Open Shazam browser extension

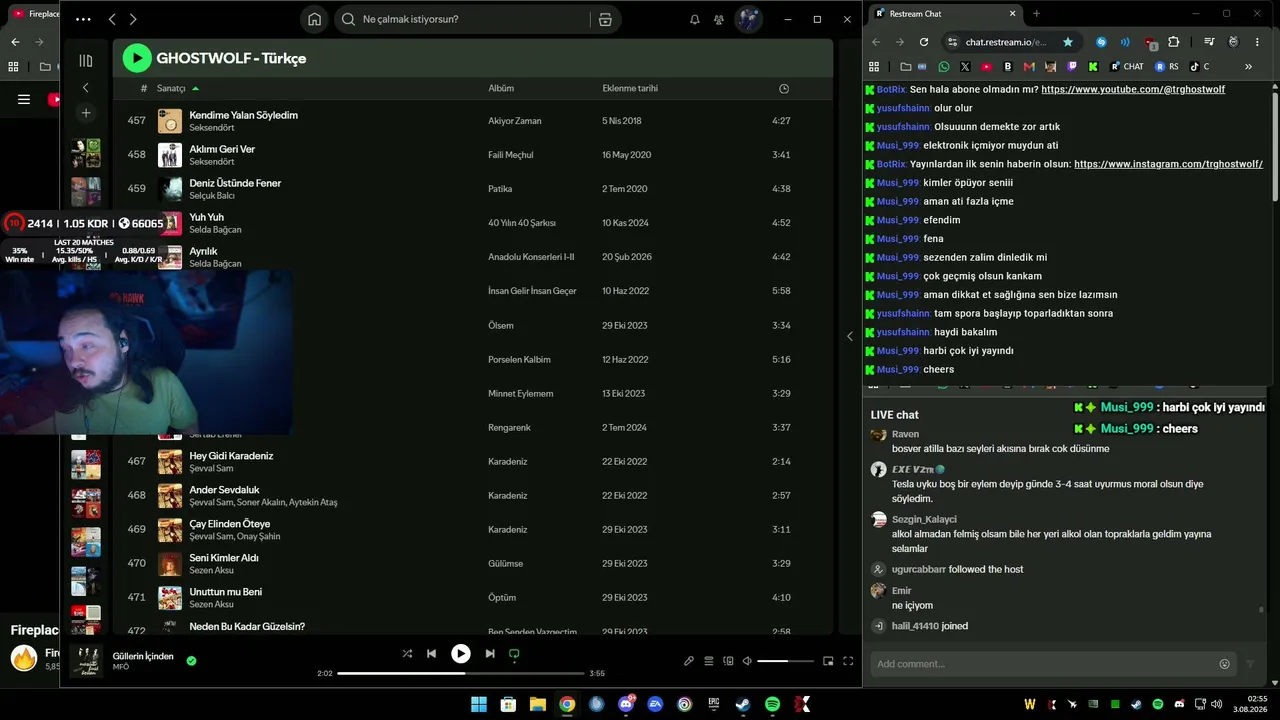click(x=1101, y=42)
